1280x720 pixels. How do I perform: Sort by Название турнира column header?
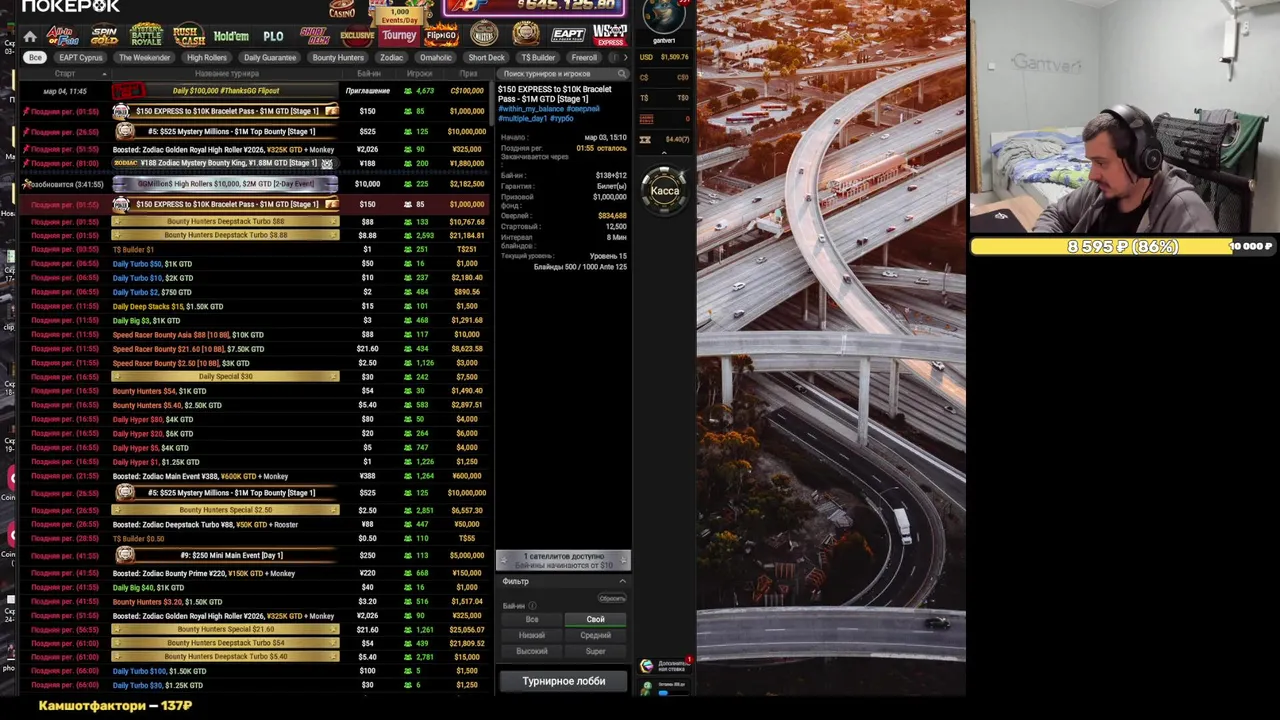227,74
